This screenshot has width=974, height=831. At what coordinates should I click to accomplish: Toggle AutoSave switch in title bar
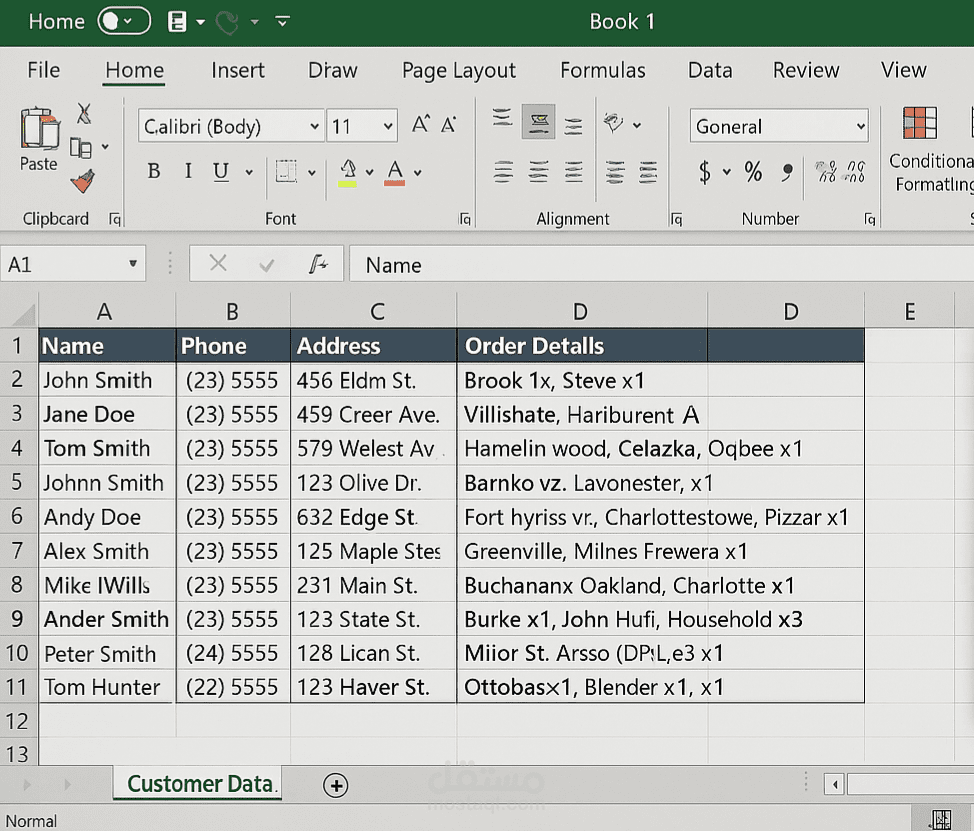tap(124, 21)
